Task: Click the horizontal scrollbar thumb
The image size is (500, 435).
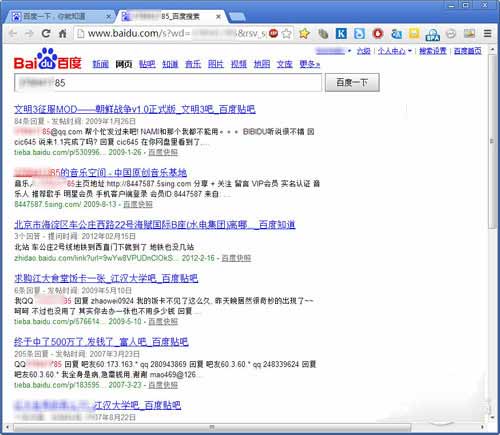Action: coord(212,427)
